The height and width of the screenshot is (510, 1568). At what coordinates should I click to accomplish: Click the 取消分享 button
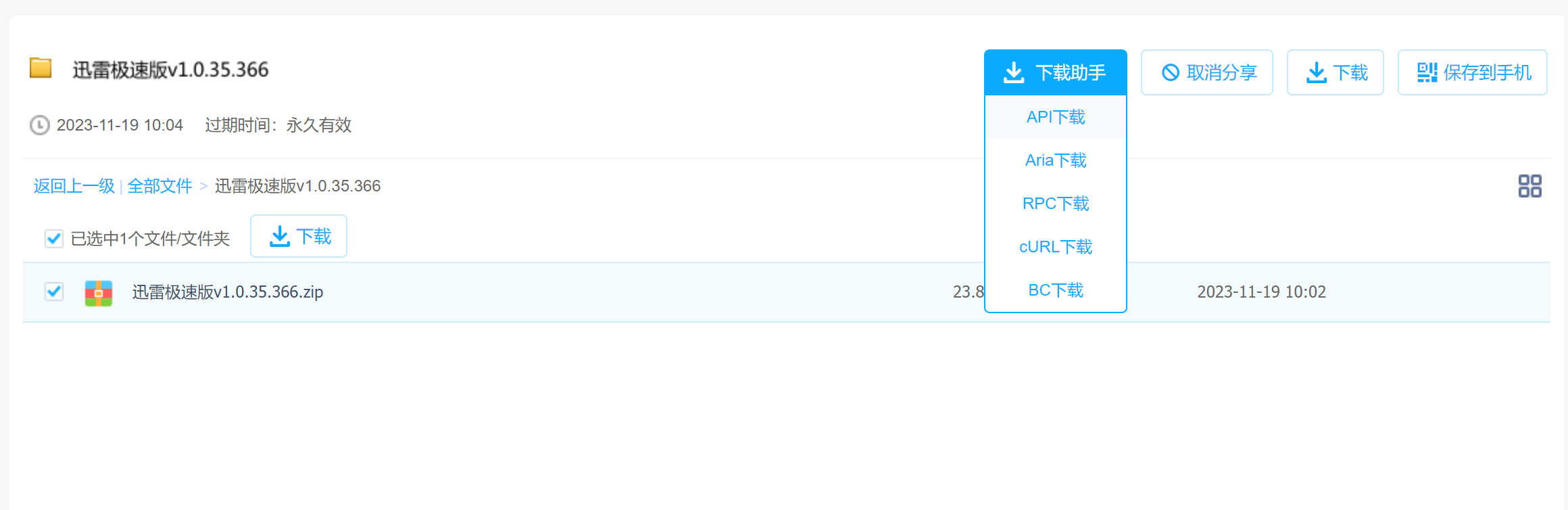(1206, 72)
